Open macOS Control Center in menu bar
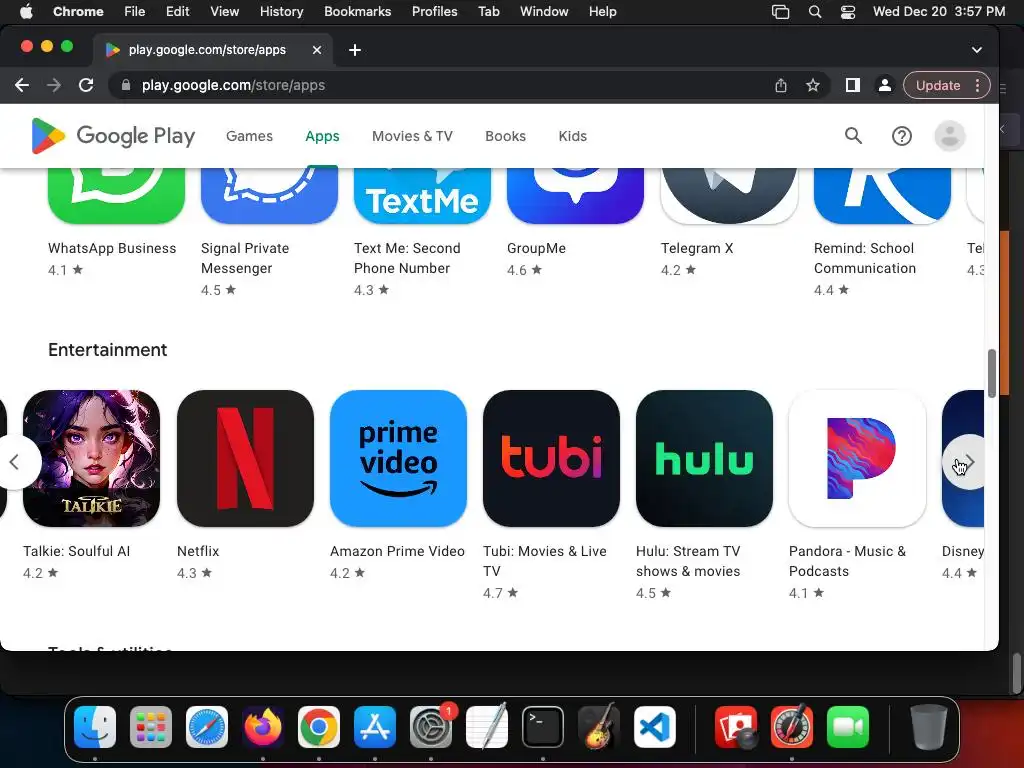The width and height of the screenshot is (1024, 768). 848,11
